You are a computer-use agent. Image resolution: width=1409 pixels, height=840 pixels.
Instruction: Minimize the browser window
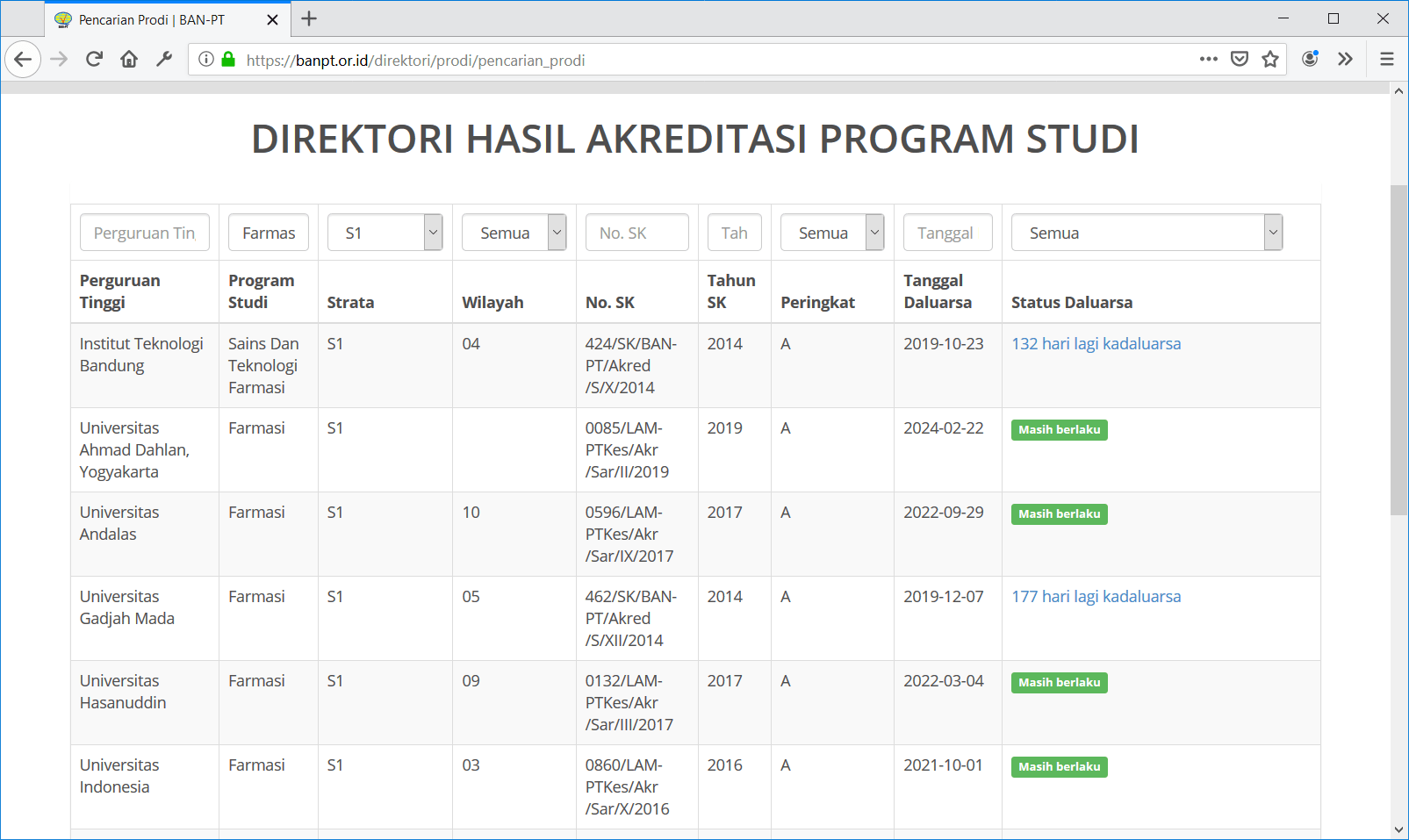click(x=1283, y=18)
